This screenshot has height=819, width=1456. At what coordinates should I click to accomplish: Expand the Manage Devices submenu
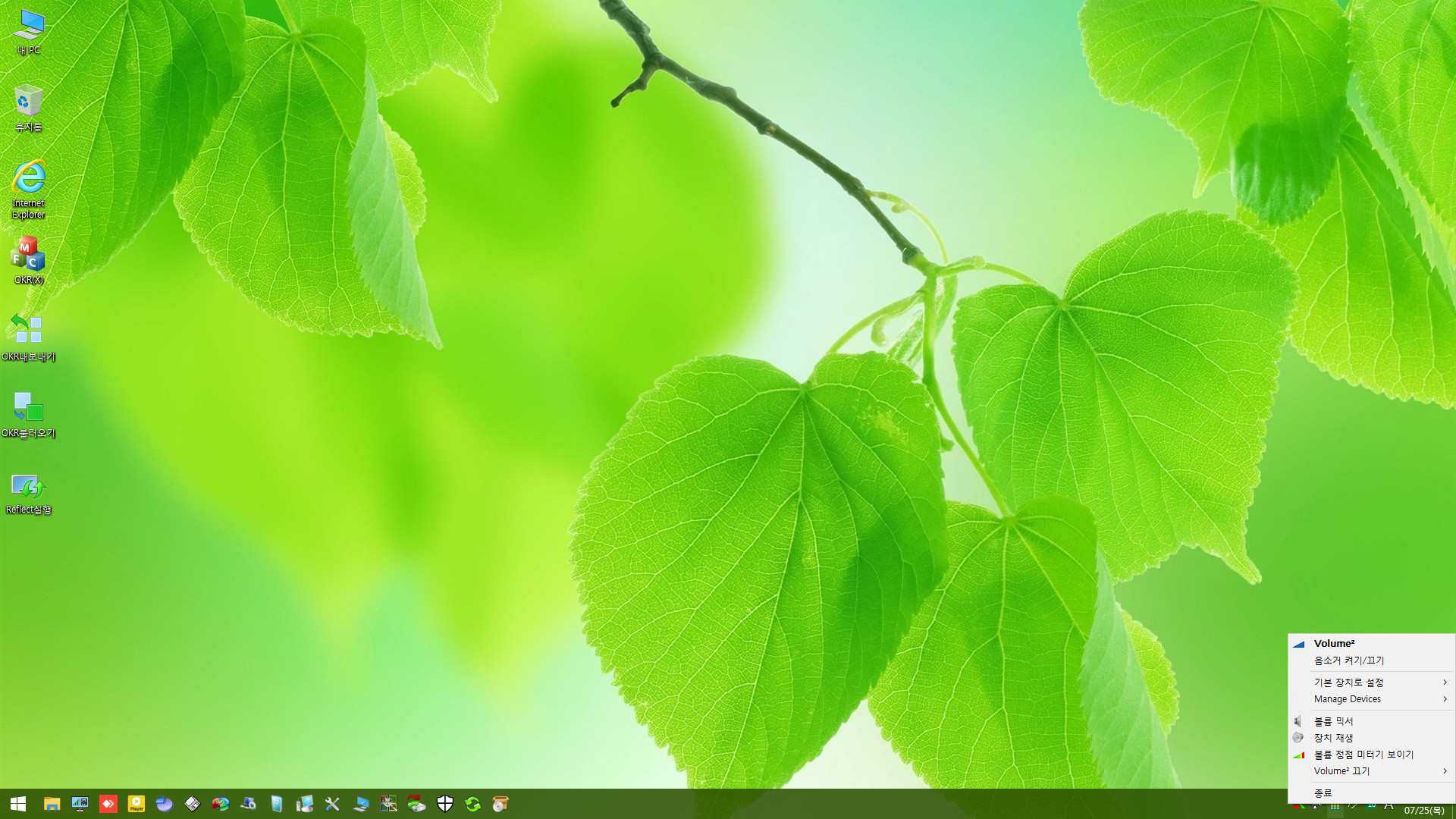click(1371, 699)
